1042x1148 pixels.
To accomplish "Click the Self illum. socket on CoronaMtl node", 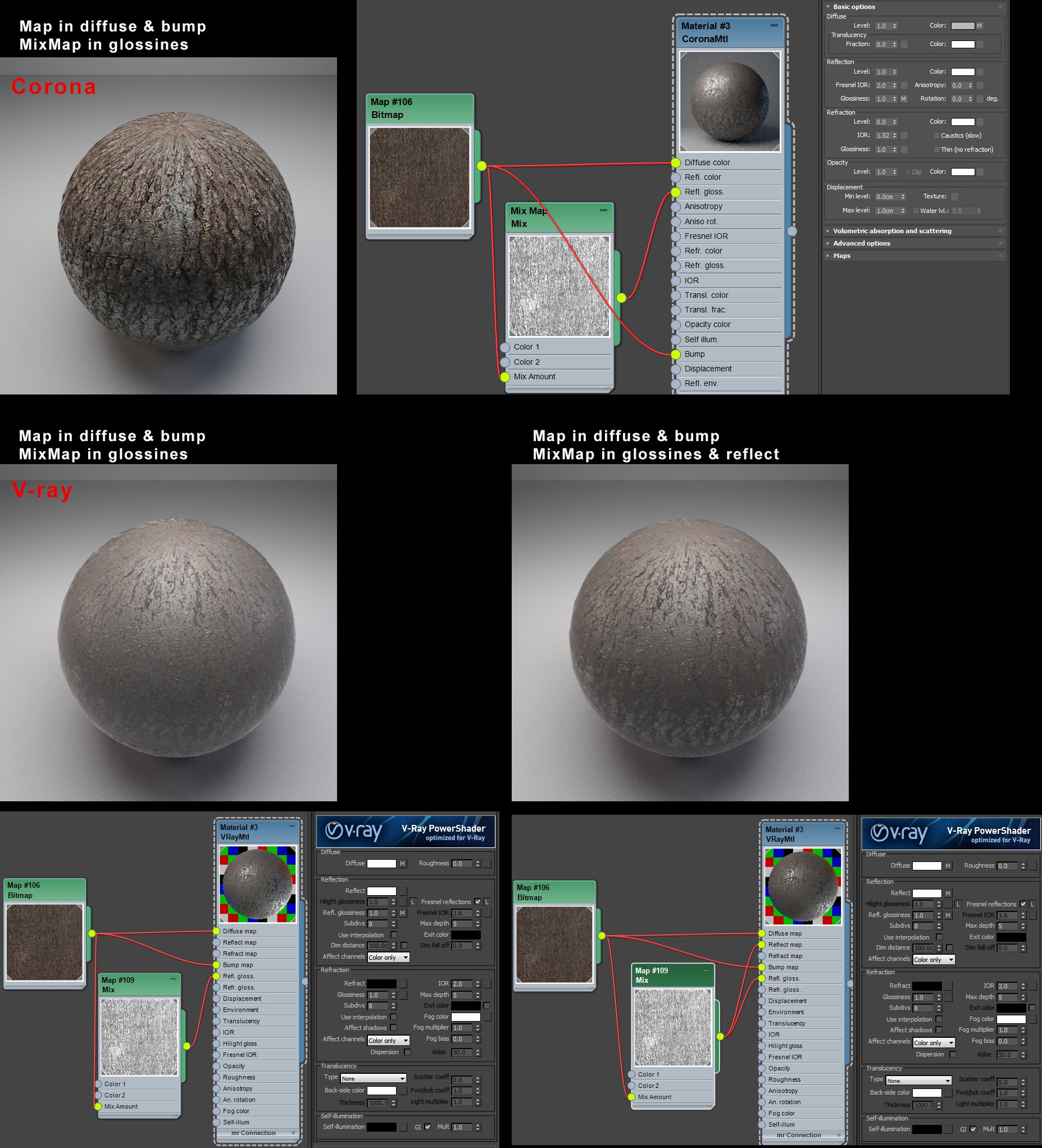I will (x=675, y=339).
